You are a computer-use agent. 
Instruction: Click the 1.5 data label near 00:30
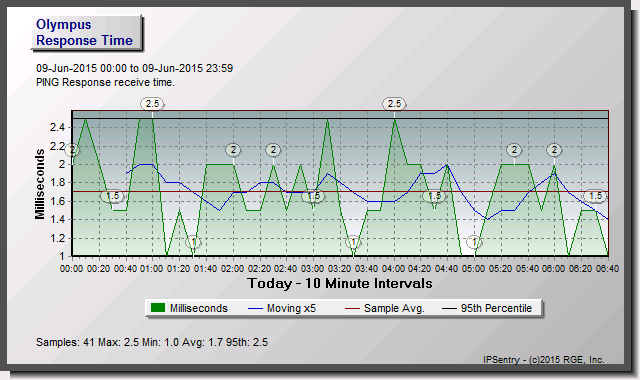[113, 196]
